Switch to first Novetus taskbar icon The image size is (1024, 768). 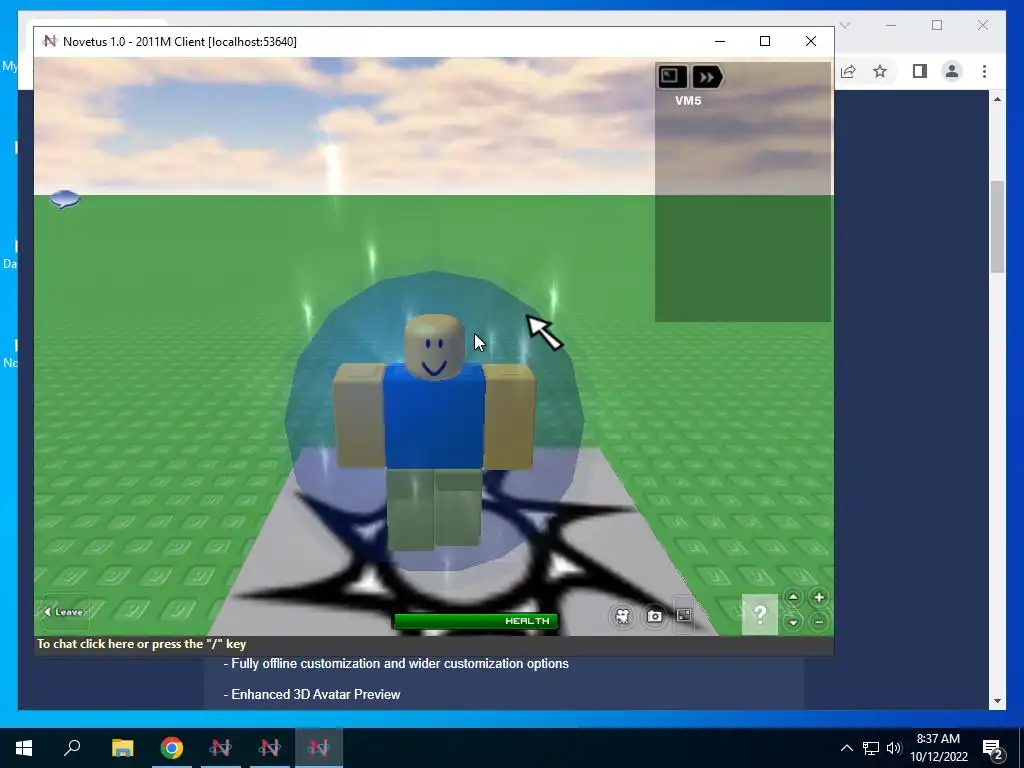[221, 748]
